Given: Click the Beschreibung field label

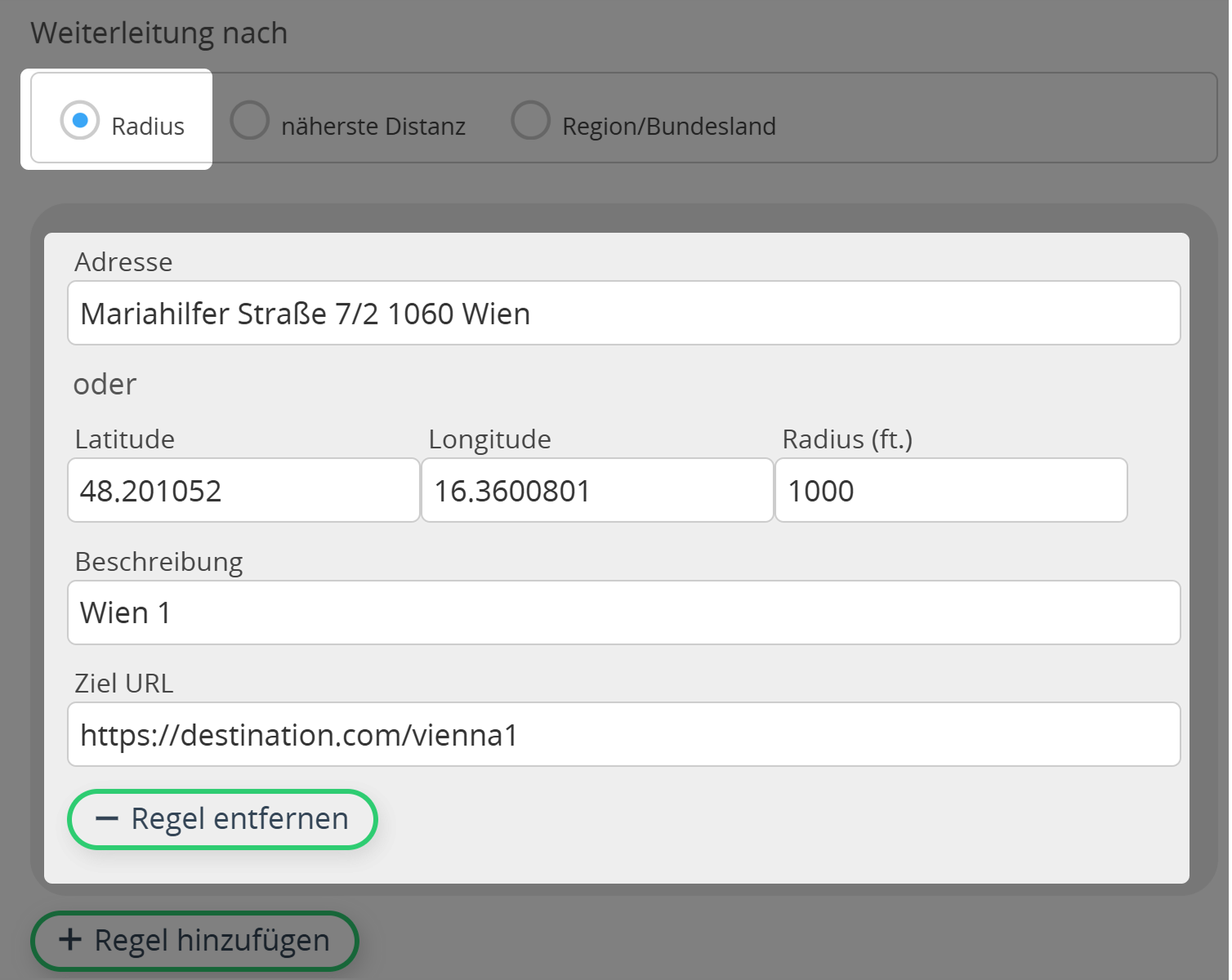Looking at the screenshot, I should pyautogui.click(x=158, y=562).
